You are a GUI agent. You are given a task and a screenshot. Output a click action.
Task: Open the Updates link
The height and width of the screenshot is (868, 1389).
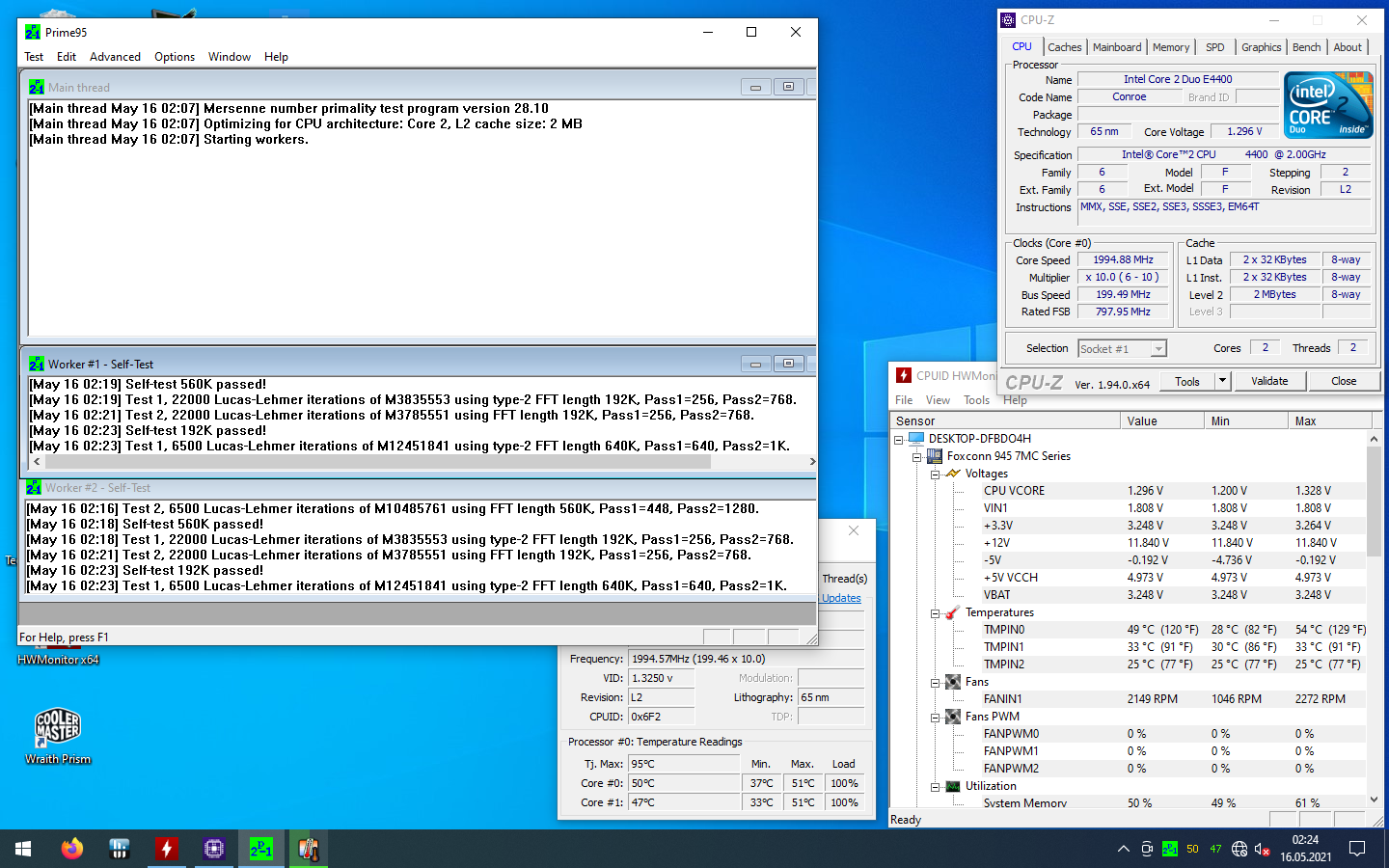840,597
